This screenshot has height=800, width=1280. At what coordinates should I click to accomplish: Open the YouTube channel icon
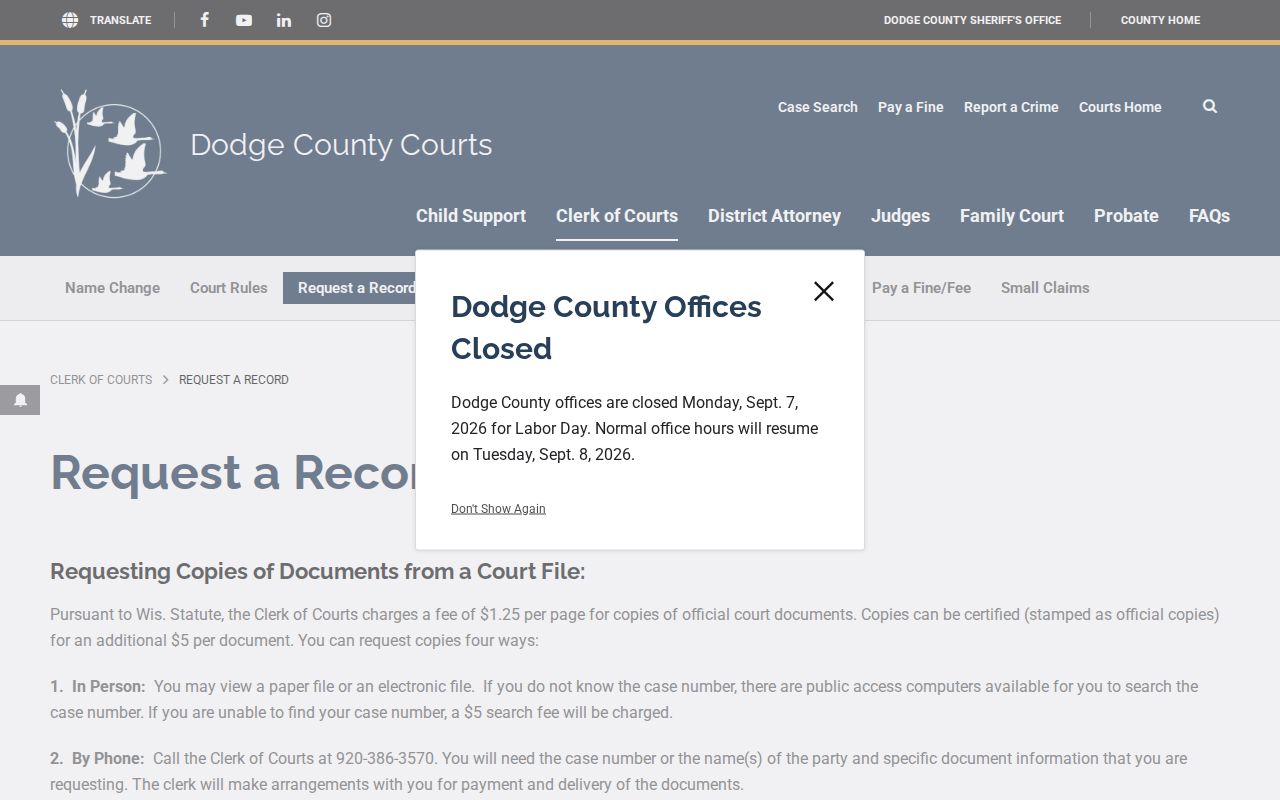(x=244, y=20)
